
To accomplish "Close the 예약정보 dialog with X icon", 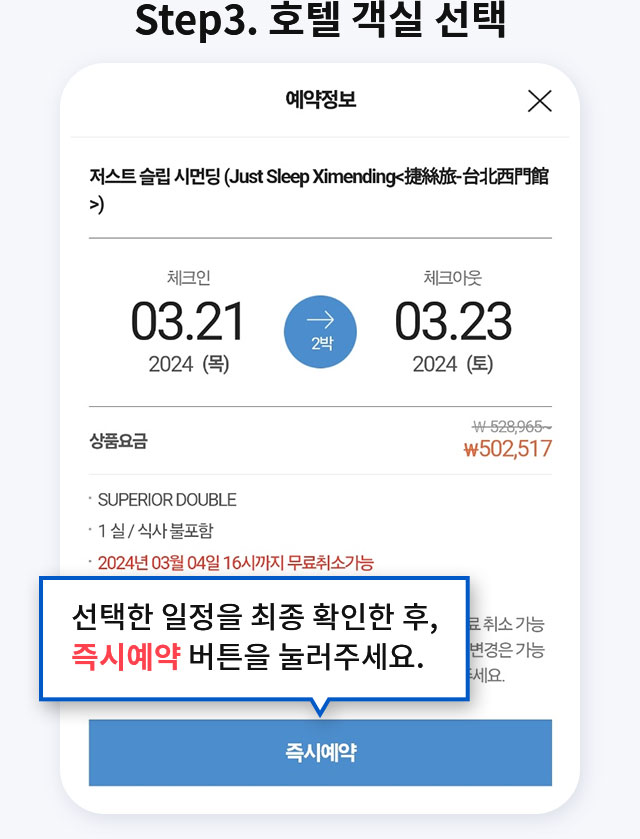I will [539, 101].
